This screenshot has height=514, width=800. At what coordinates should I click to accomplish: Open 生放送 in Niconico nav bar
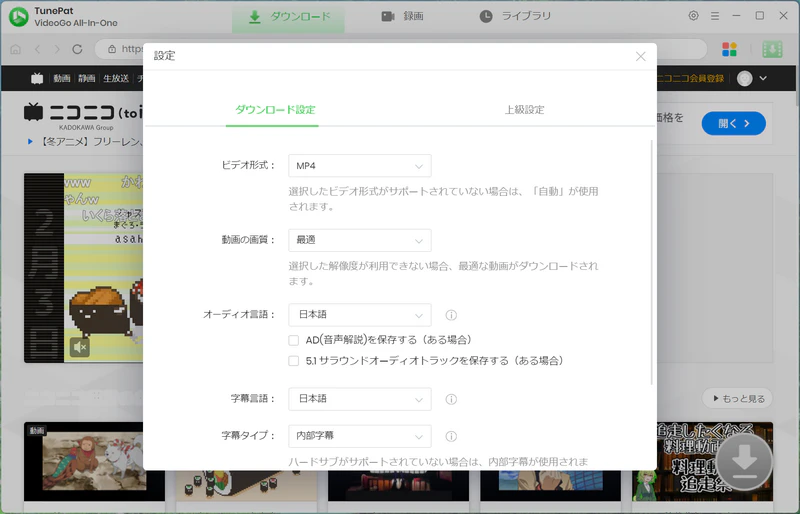116,78
